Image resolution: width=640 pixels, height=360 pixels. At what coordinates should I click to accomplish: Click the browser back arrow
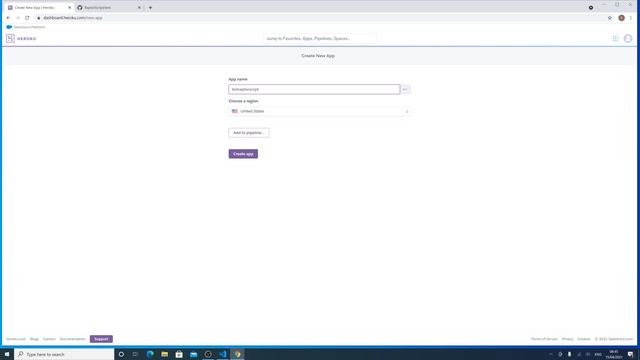(x=8, y=18)
